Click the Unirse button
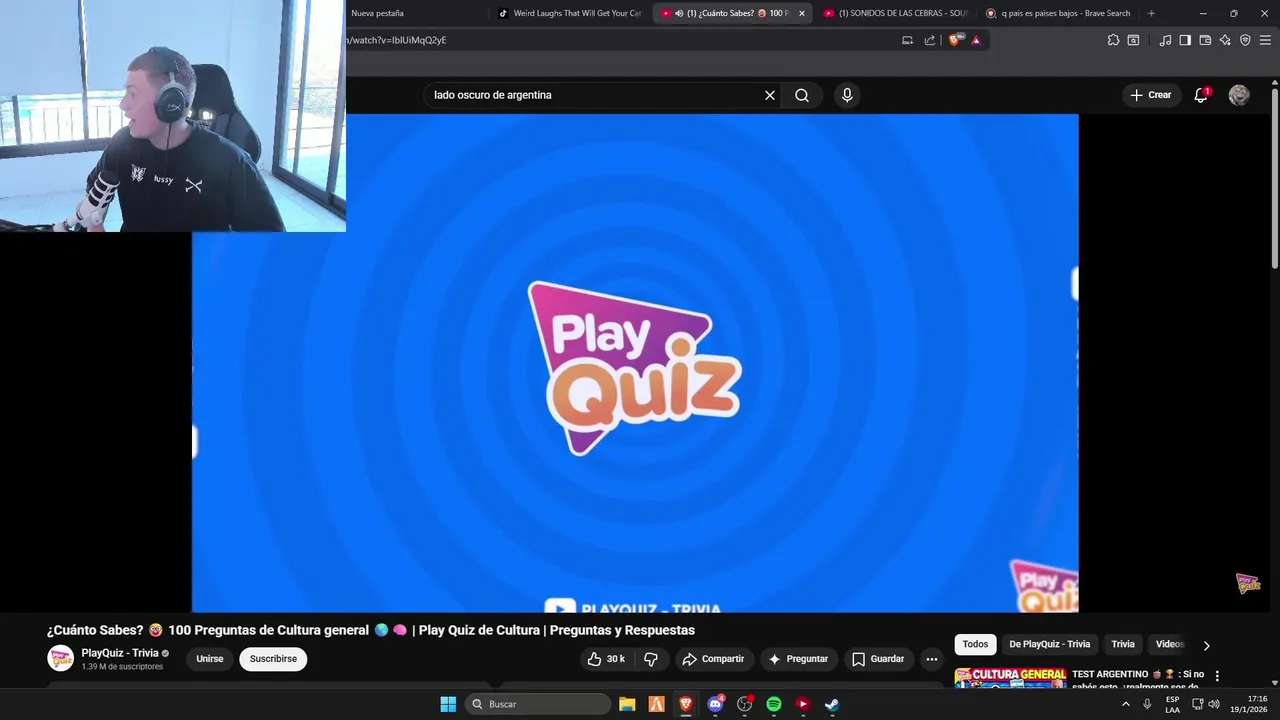The image size is (1280, 720). pyautogui.click(x=210, y=659)
